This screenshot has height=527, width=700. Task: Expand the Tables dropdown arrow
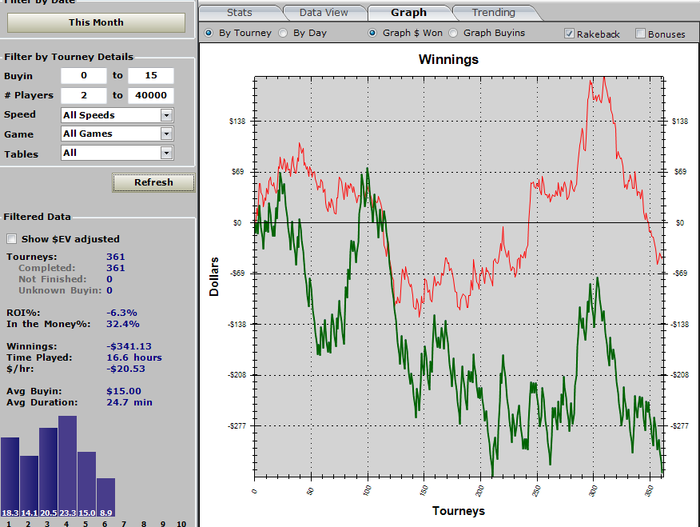pyautogui.click(x=167, y=153)
